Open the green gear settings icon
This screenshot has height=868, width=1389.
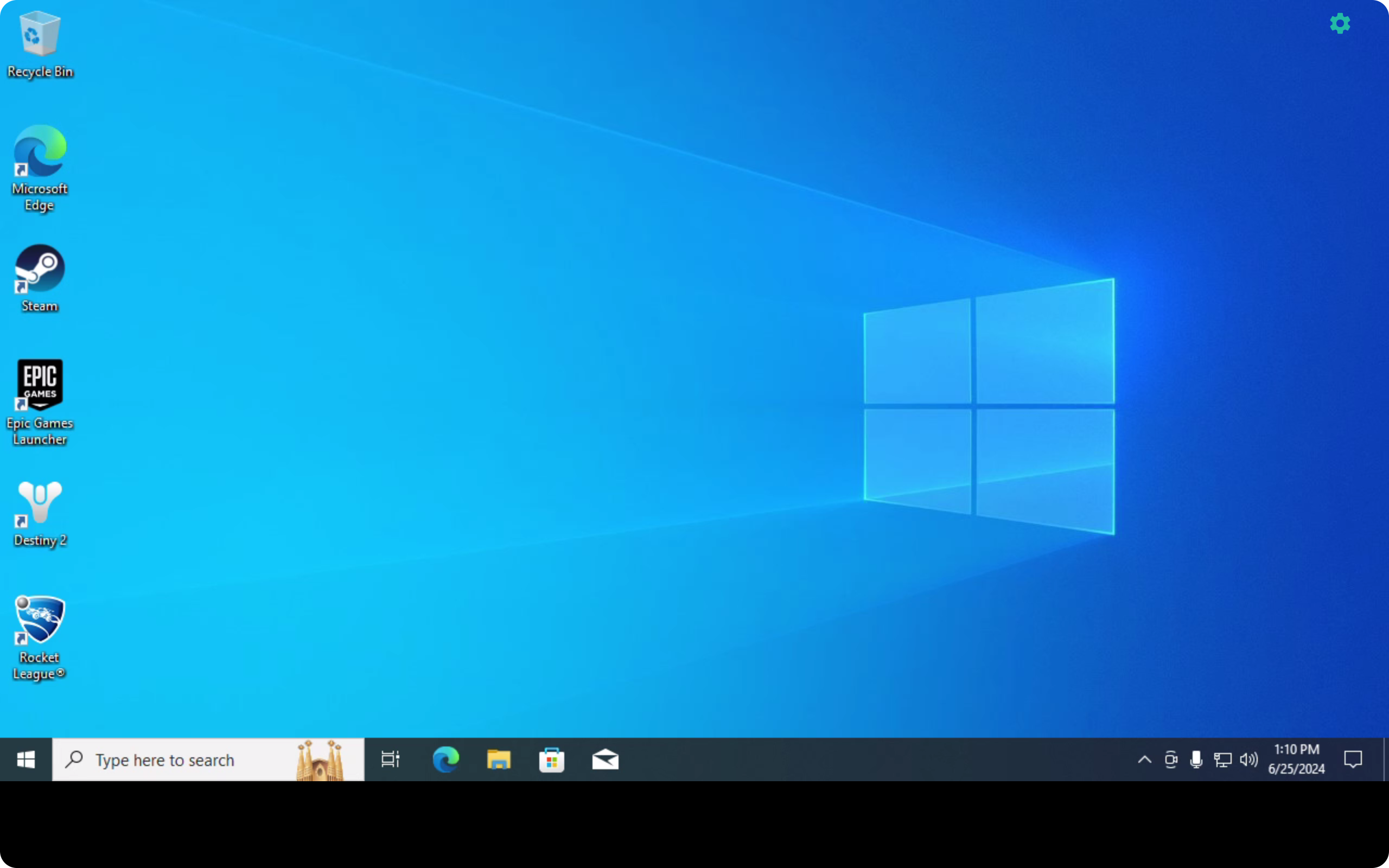1340,23
